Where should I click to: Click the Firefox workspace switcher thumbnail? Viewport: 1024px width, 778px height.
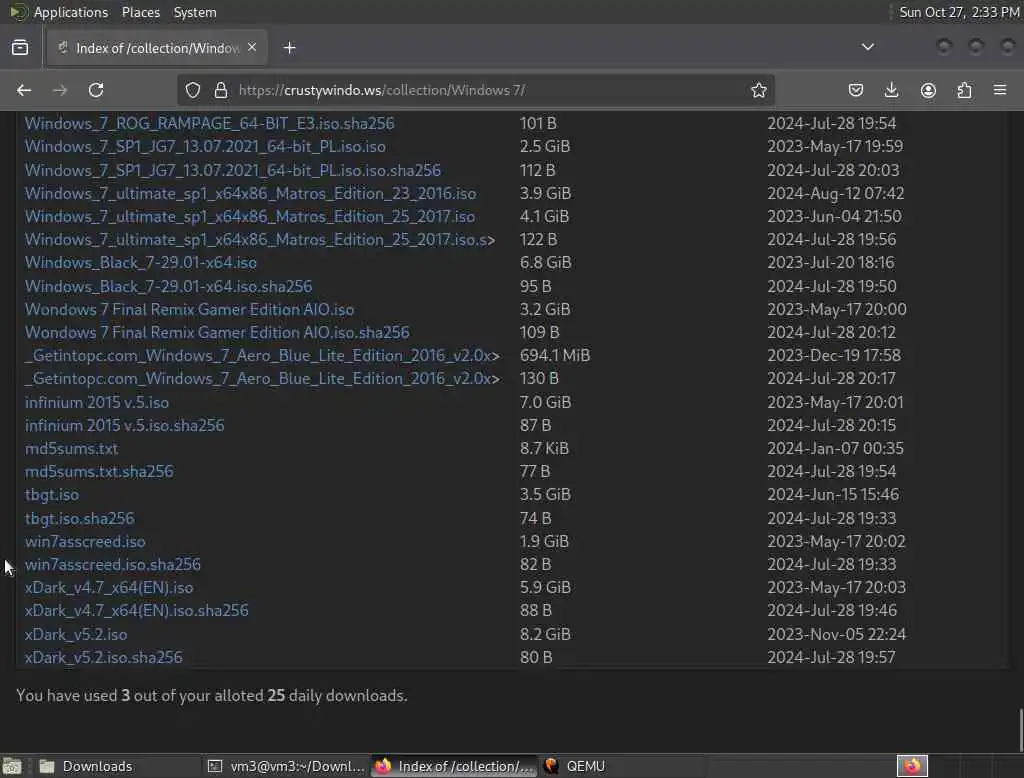(x=912, y=766)
